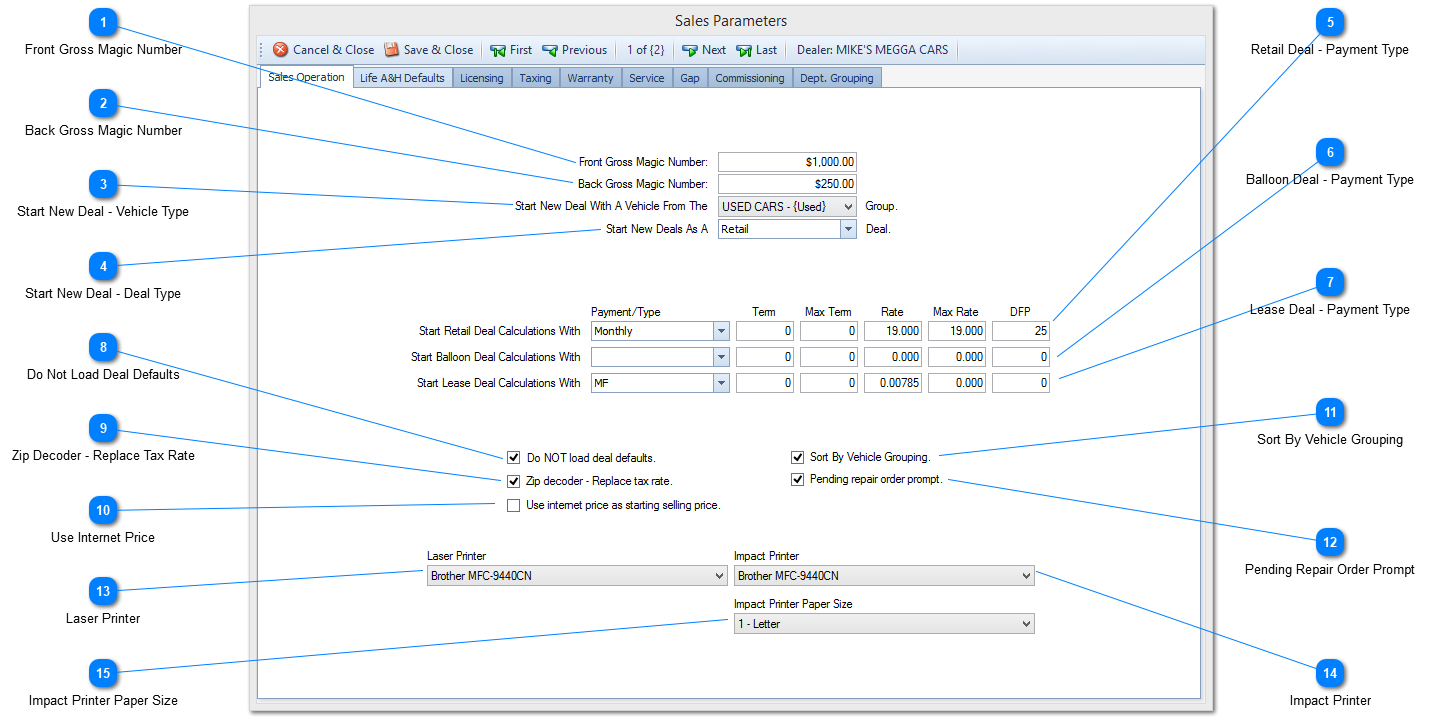This screenshot has width=1431, height=724.
Task: Toggle Zip decoder Replace tax rate checkbox
Action: coord(514,481)
